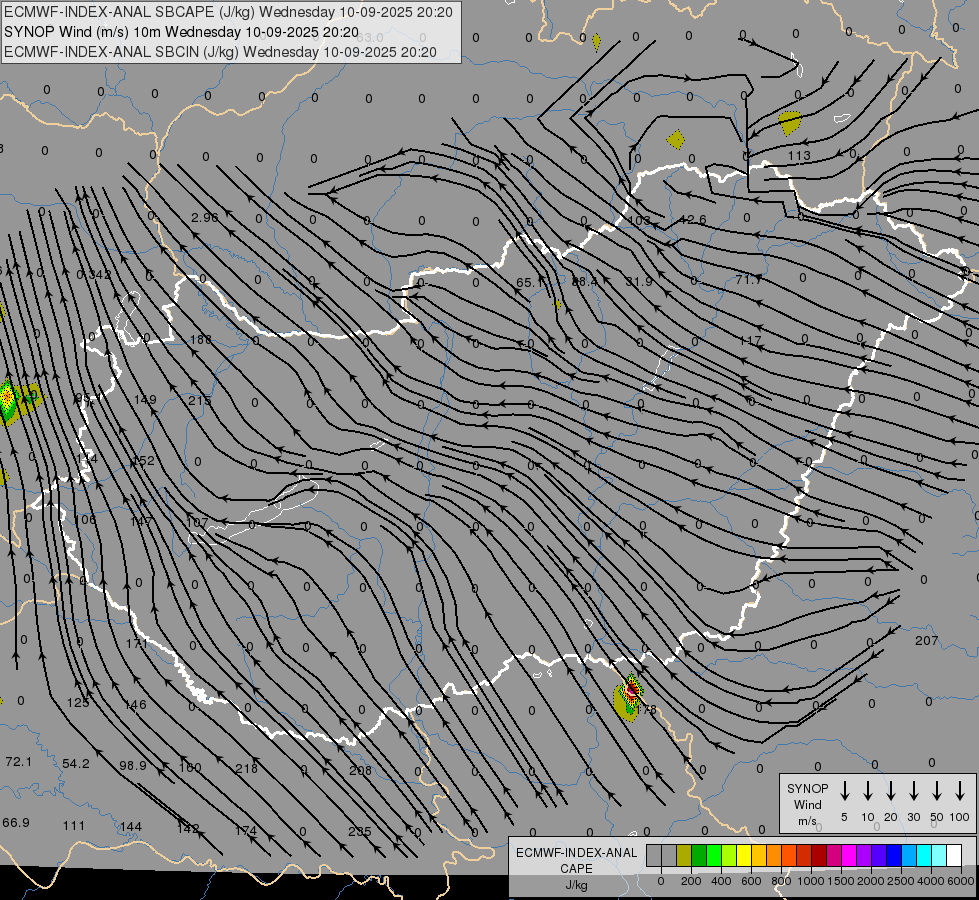This screenshot has height=900, width=979.
Task: Select the bright cyan CAPE legend swatch
Action: point(923,856)
